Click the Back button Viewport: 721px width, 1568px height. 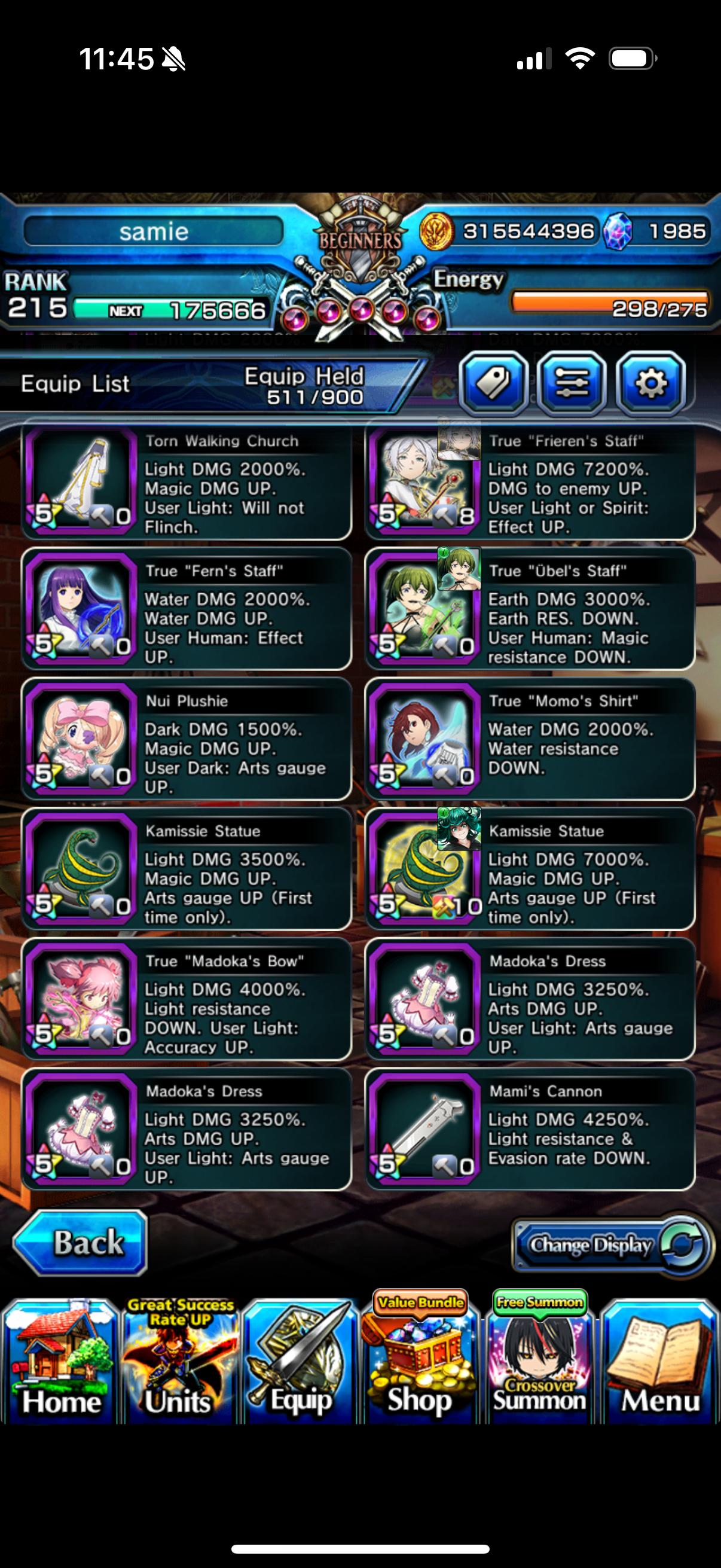click(x=80, y=1243)
